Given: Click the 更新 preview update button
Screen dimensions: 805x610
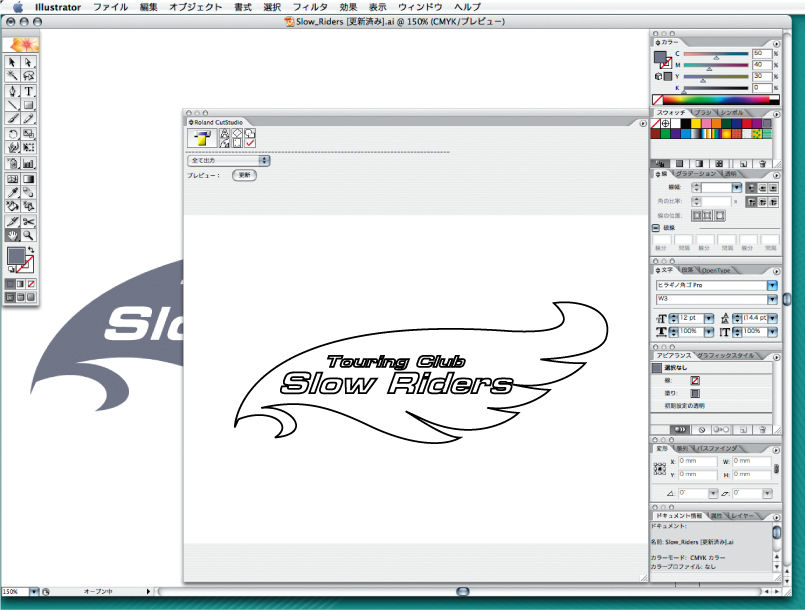Looking at the screenshot, I should pyautogui.click(x=243, y=175).
